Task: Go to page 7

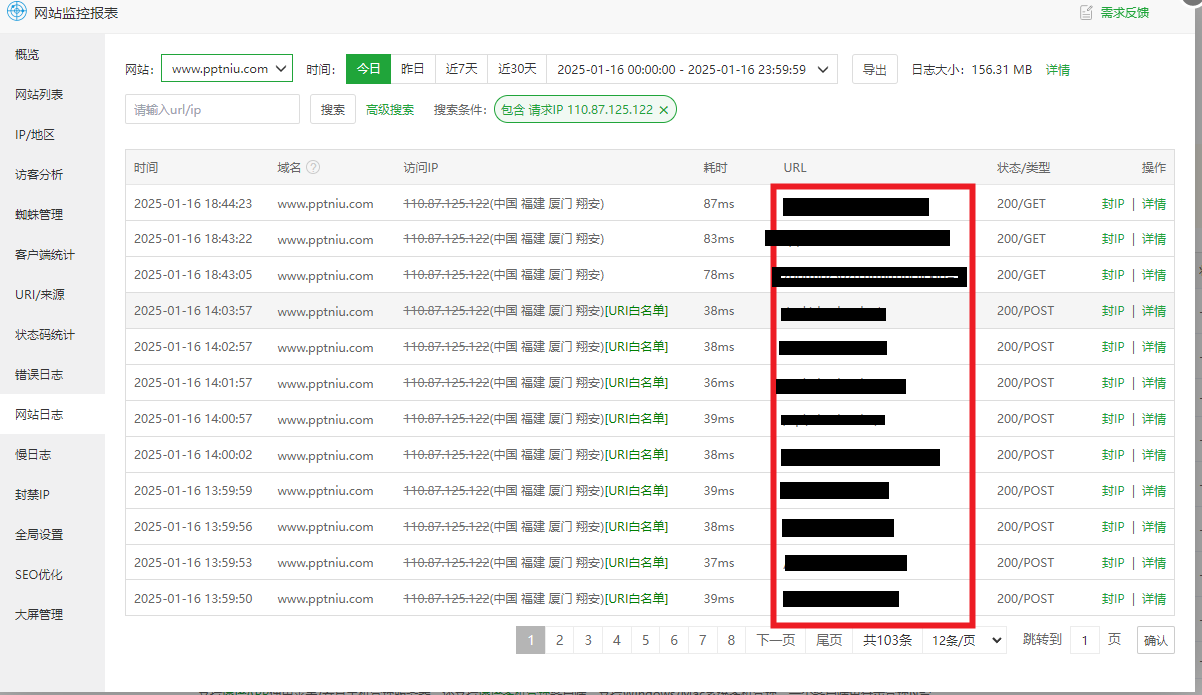Action: (703, 640)
